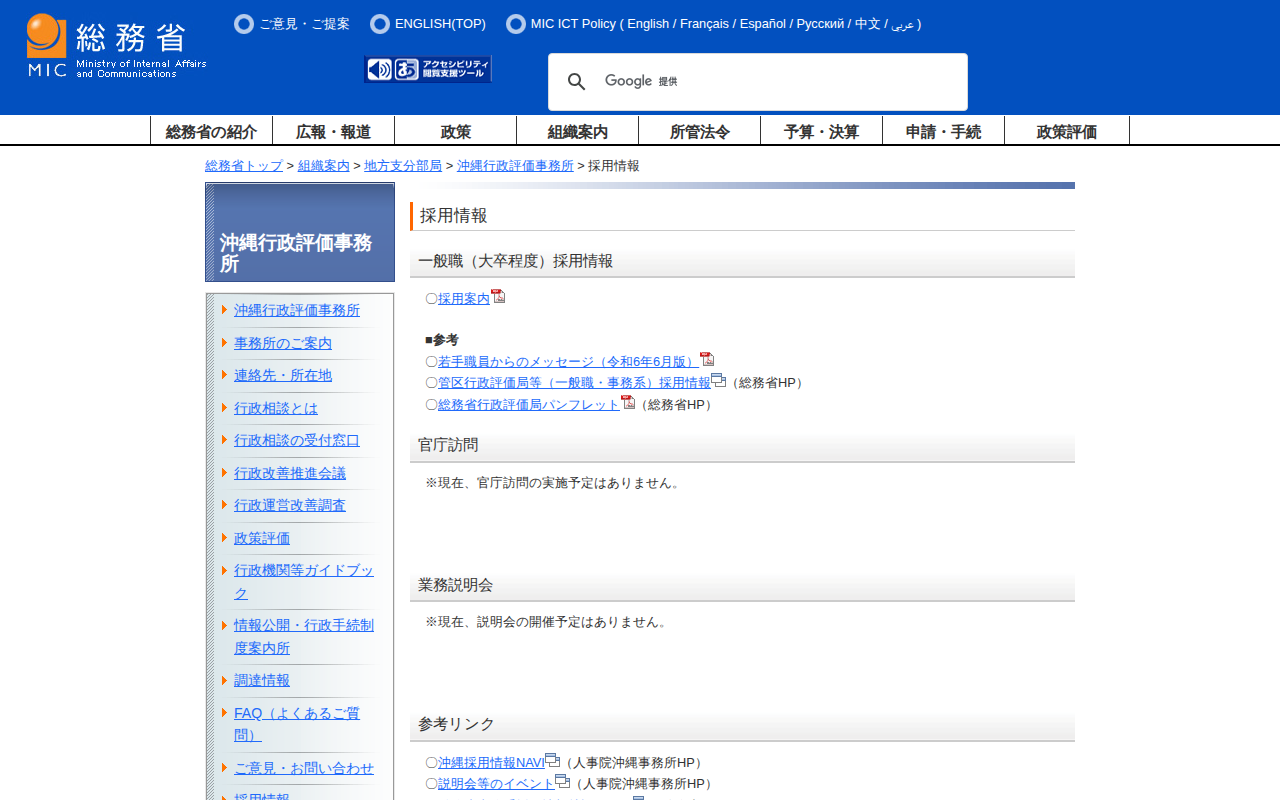The height and width of the screenshot is (800, 1280).
Task: Click PDF icon after 若手職員からのメッセージ
Action: tap(707, 359)
